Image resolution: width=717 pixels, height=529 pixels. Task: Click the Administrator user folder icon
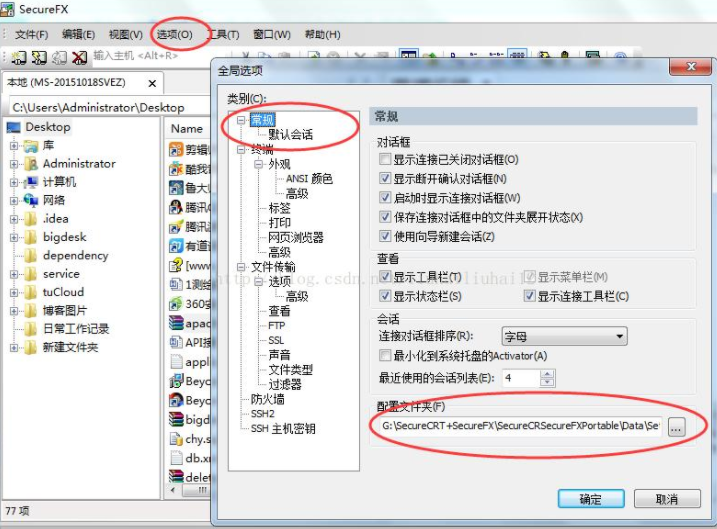(31, 164)
